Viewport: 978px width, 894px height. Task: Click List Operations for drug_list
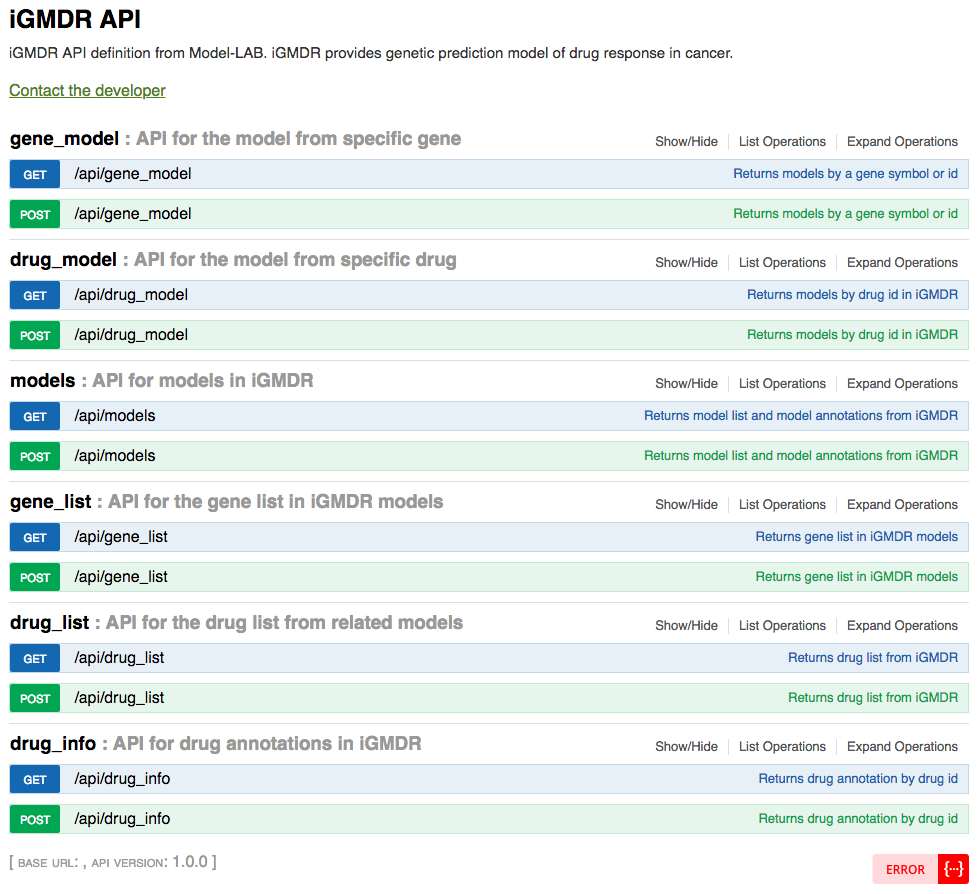click(x=782, y=626)
